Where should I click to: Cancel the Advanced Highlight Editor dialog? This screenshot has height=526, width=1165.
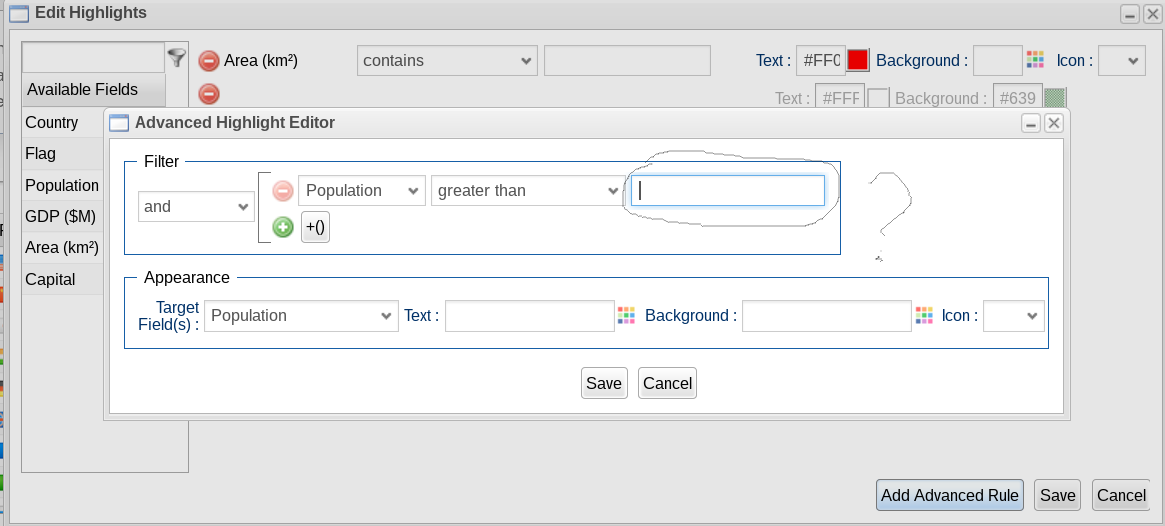(667, 383)
